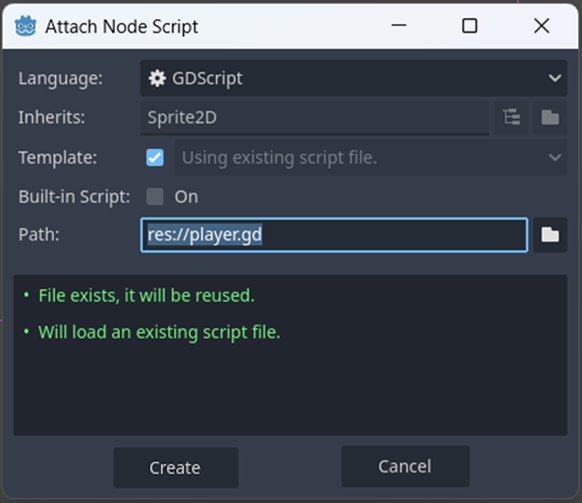This screenshot has width=582, height=503.
Task: Click Create to attach the script
Action: (x=176, y=467)
